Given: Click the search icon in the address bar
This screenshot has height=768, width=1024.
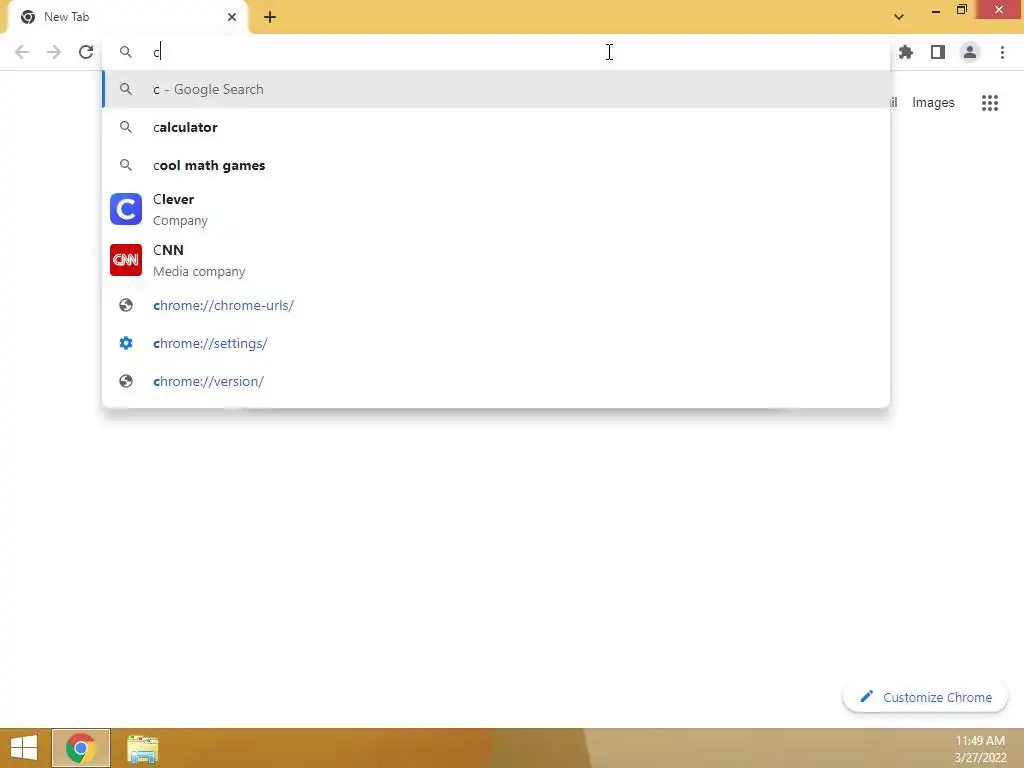Looking at the screenshot, I should coord(126,52).
